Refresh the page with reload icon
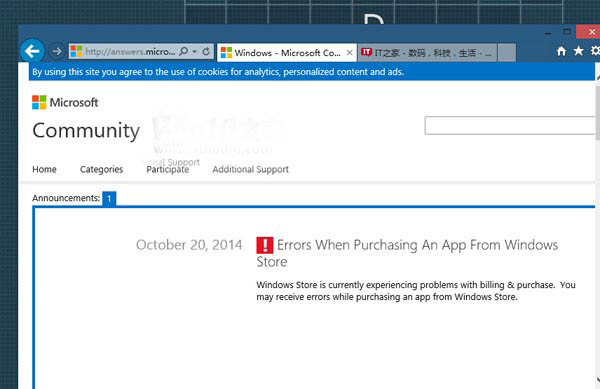Screen dimensions: 600x389 tap(206, 51)
